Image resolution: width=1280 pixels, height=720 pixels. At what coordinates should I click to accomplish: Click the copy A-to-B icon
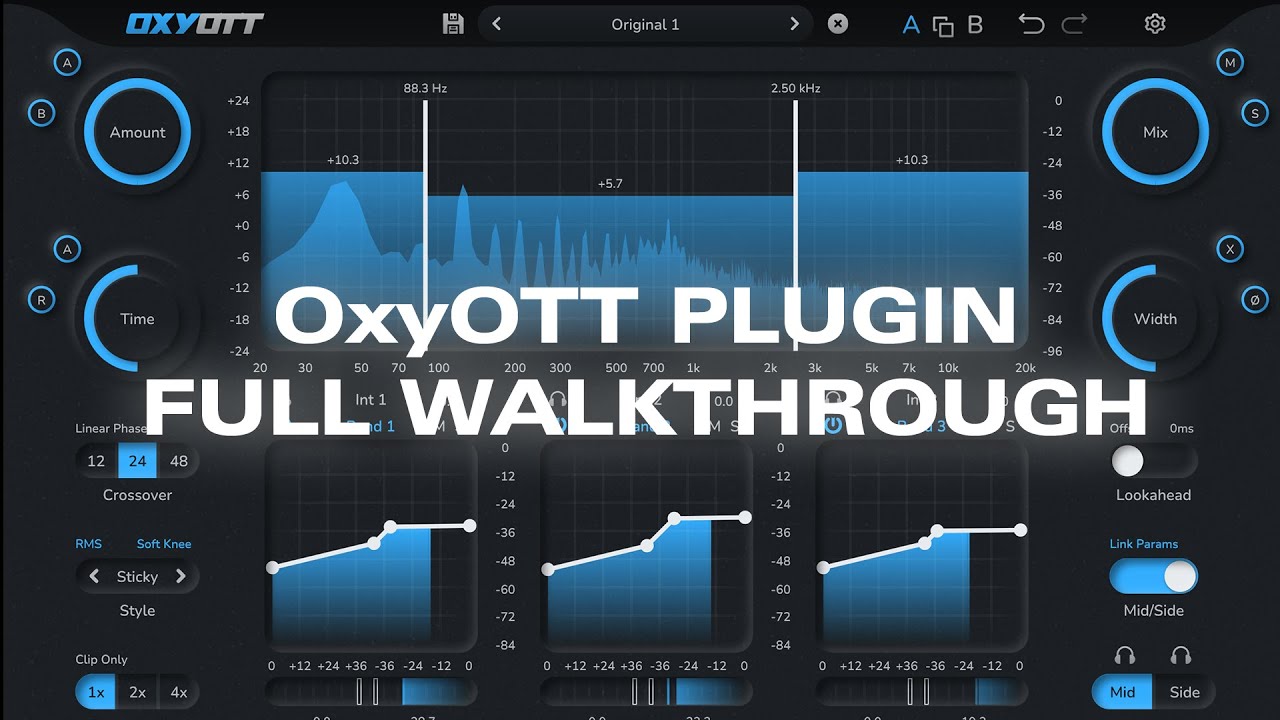pyautogui.click(x=943, y=26)
